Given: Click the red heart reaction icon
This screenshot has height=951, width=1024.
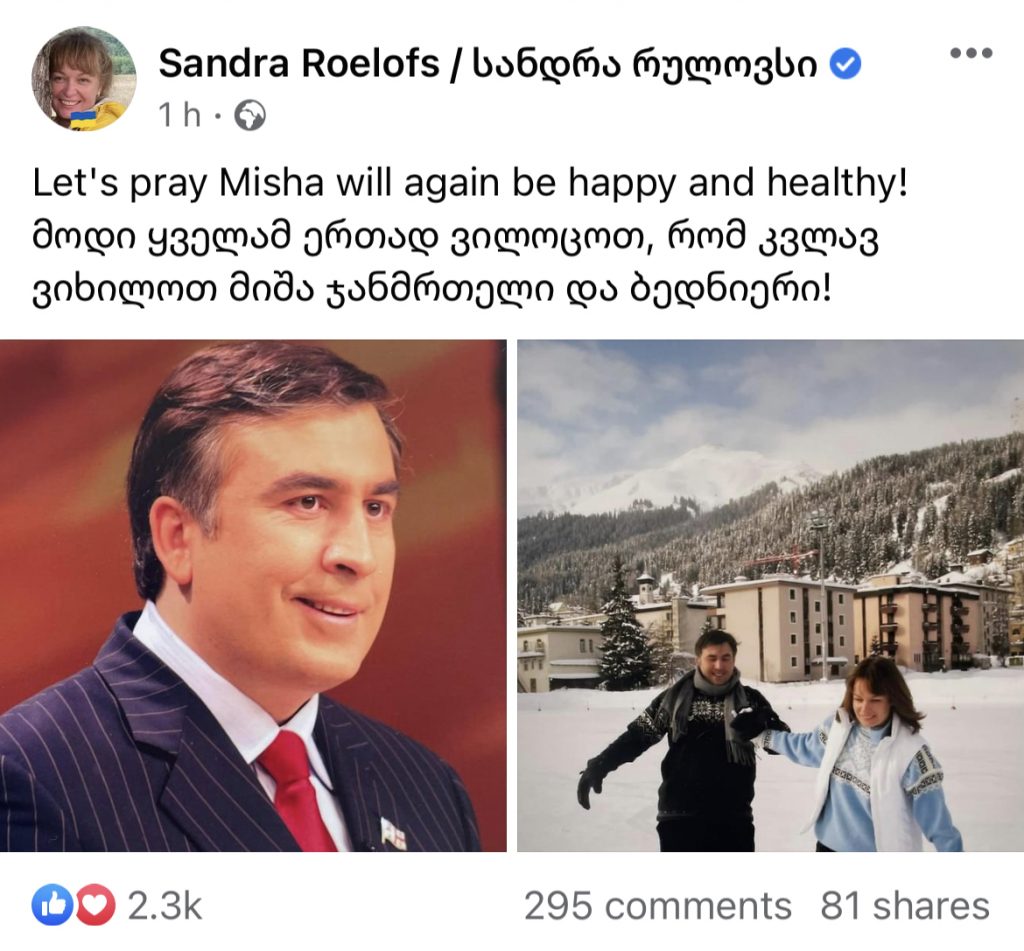Looking at the screenshot, I should pyautogui.click(x=95, y=905).
